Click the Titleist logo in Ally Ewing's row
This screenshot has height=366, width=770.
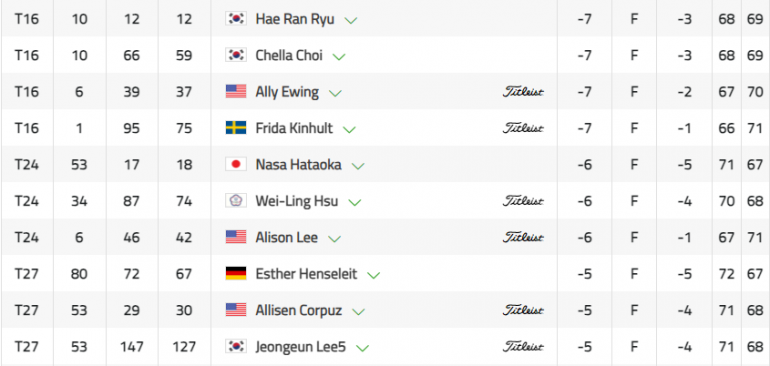523,92
